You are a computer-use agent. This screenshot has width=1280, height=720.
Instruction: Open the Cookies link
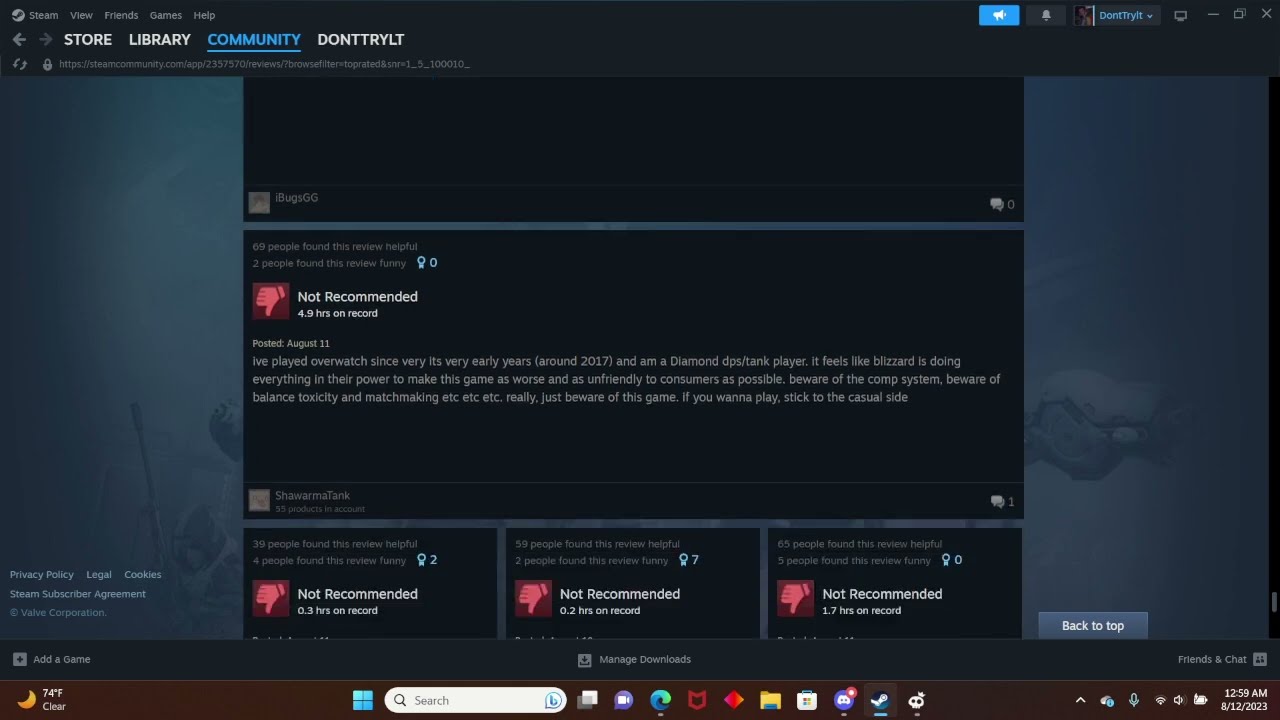(x=143, y=575)
